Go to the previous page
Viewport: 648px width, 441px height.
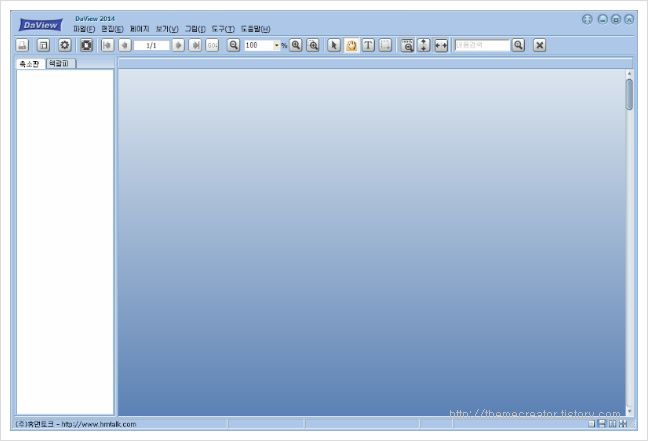(125, 45)
